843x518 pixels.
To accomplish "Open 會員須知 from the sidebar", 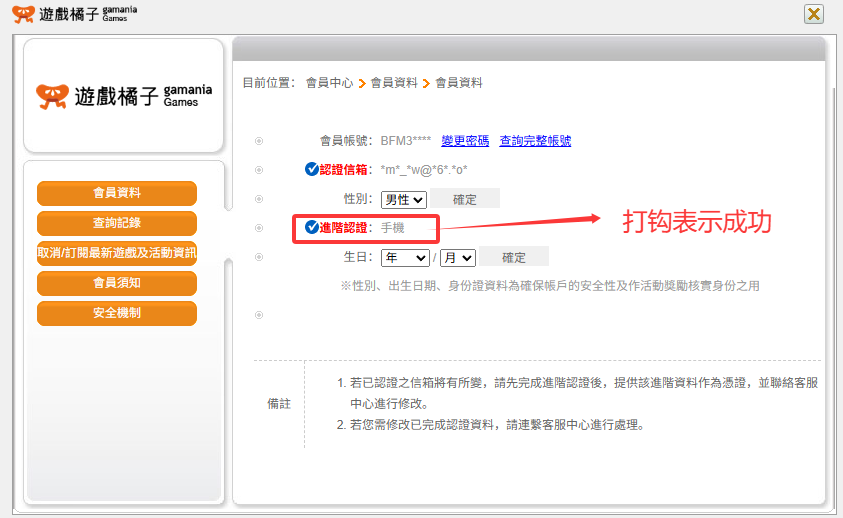I will pyautogui.click(x=117, y=283).
